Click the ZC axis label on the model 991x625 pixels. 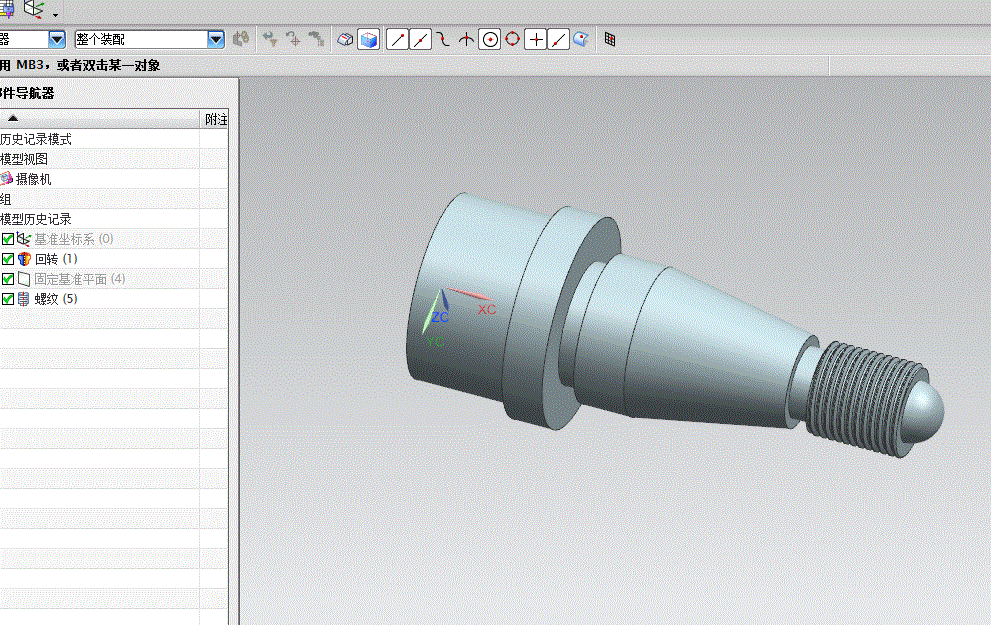click(x=441, y=317)
